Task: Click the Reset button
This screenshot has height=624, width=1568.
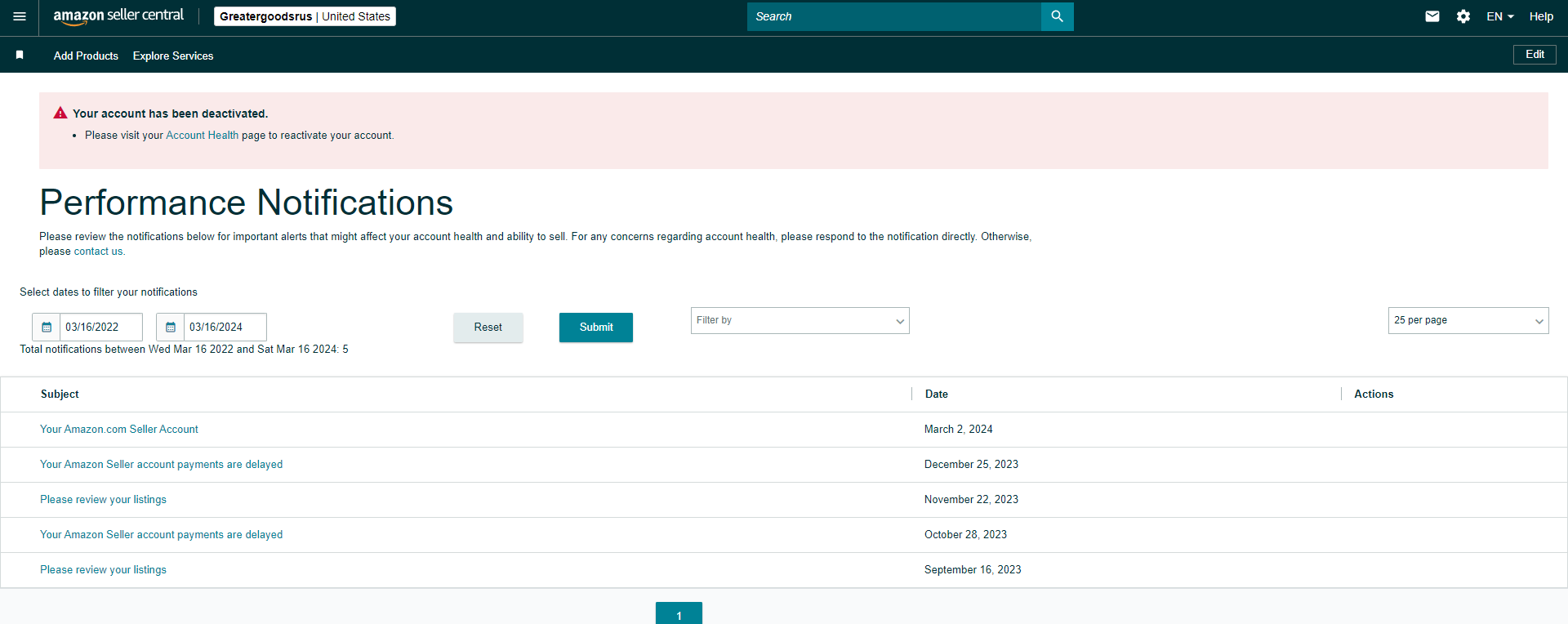Action: (488, 328)
